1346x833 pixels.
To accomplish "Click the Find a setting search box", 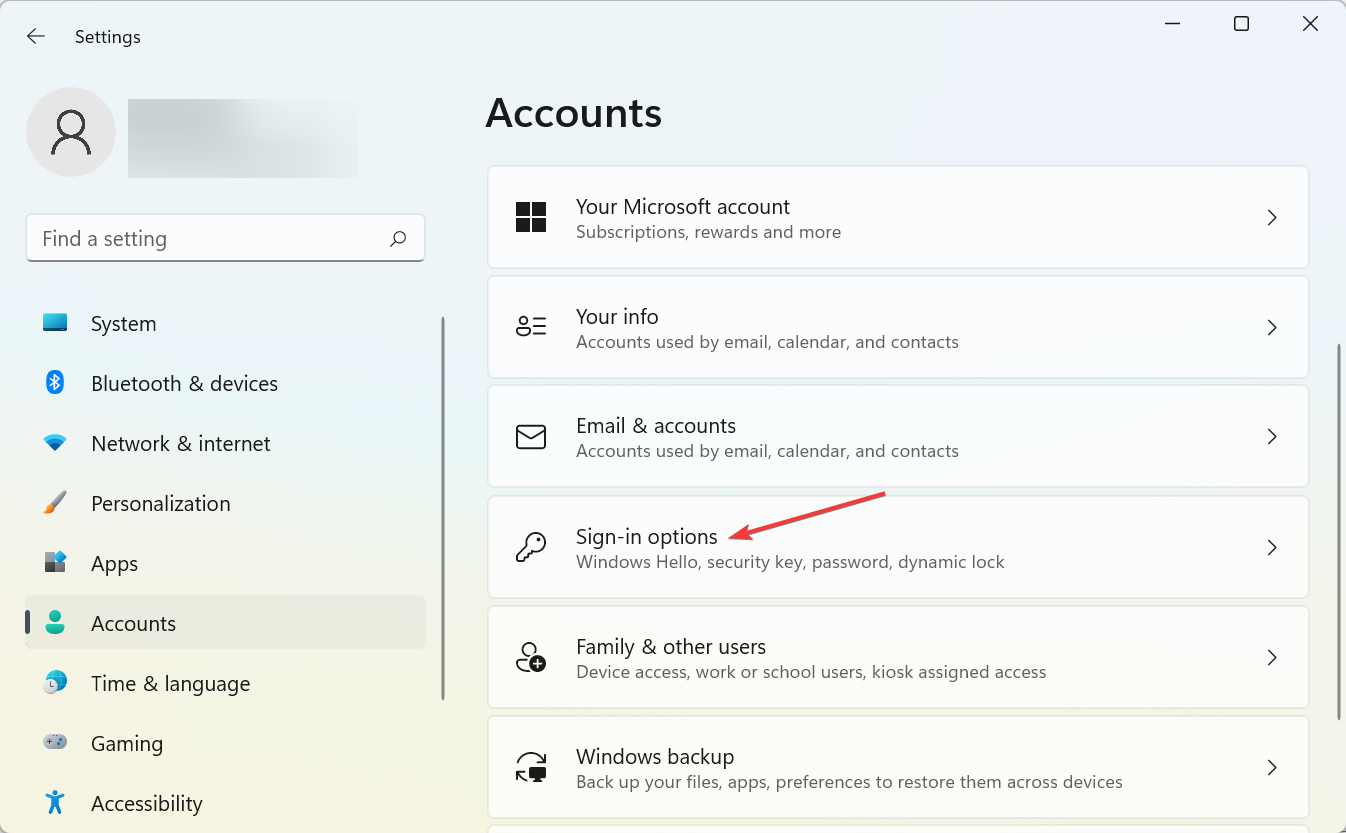I will [x=225, y=238].
